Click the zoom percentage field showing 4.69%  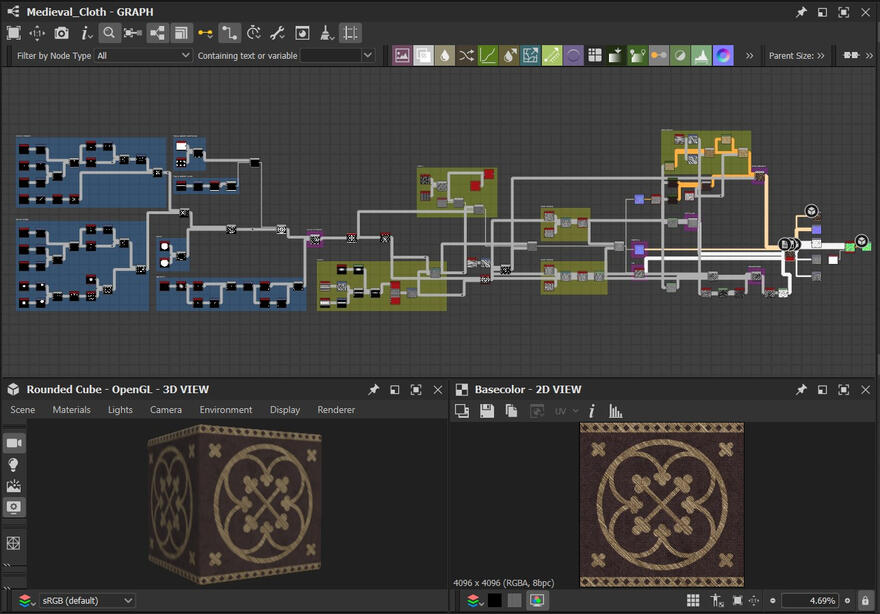coord(810,600)
